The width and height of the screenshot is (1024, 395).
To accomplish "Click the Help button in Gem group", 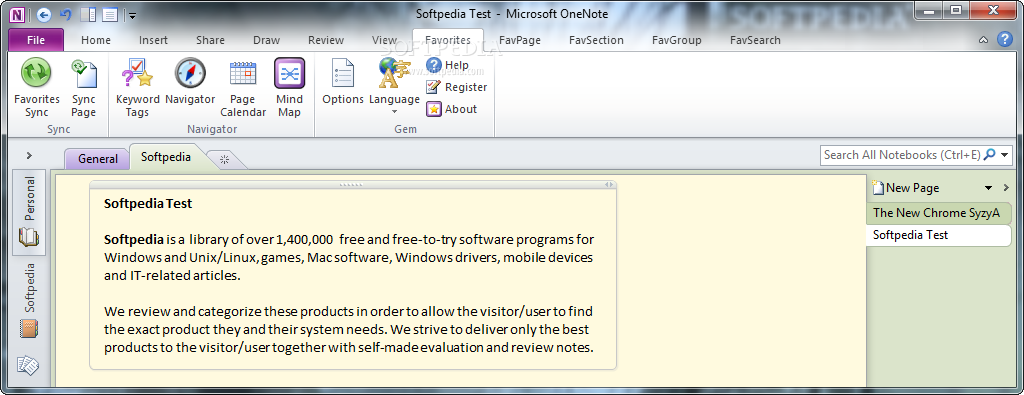I will click(x=447, y=65).
